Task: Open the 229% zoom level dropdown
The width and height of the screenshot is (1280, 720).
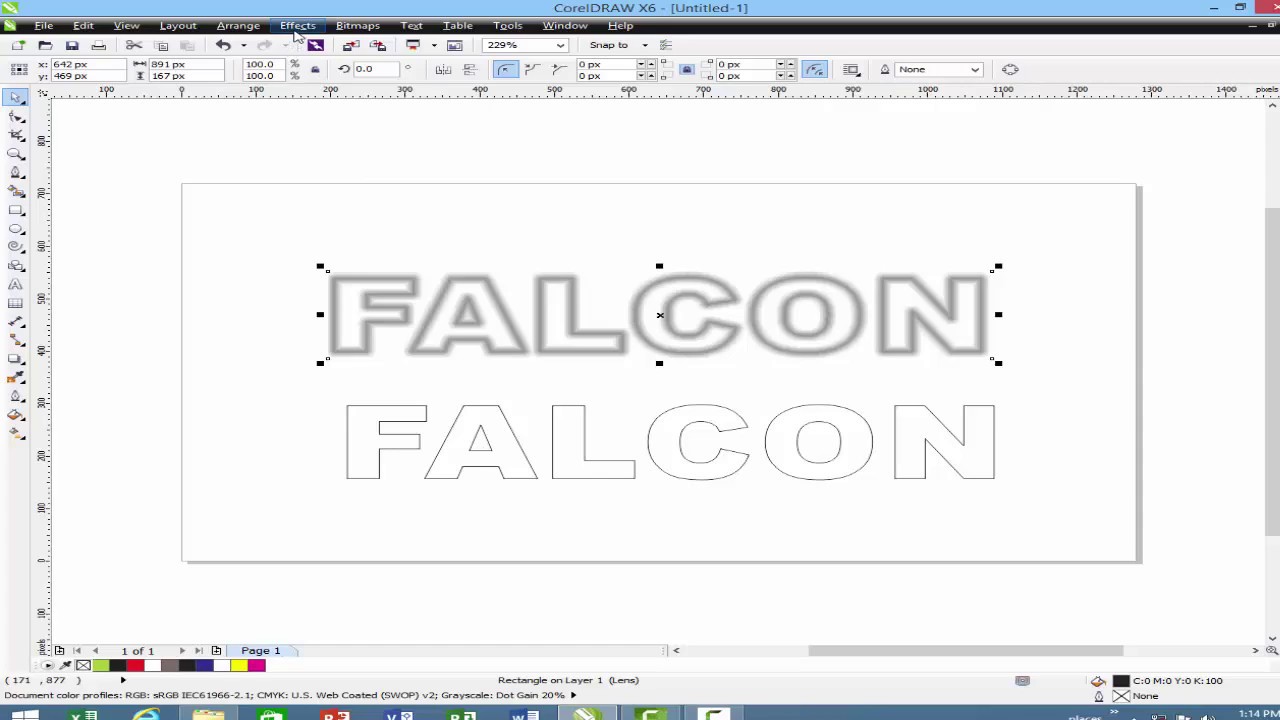Action: point(560,45)
